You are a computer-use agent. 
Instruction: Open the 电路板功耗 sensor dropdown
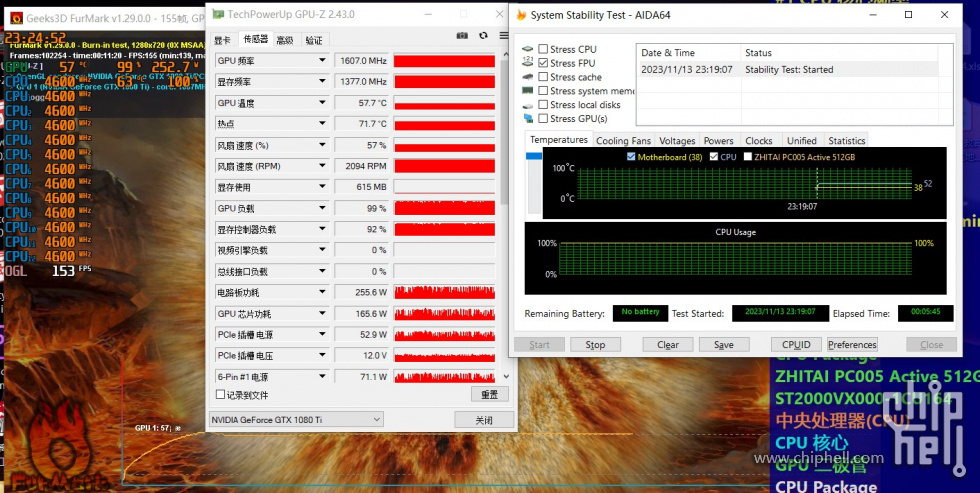point(322,292)
